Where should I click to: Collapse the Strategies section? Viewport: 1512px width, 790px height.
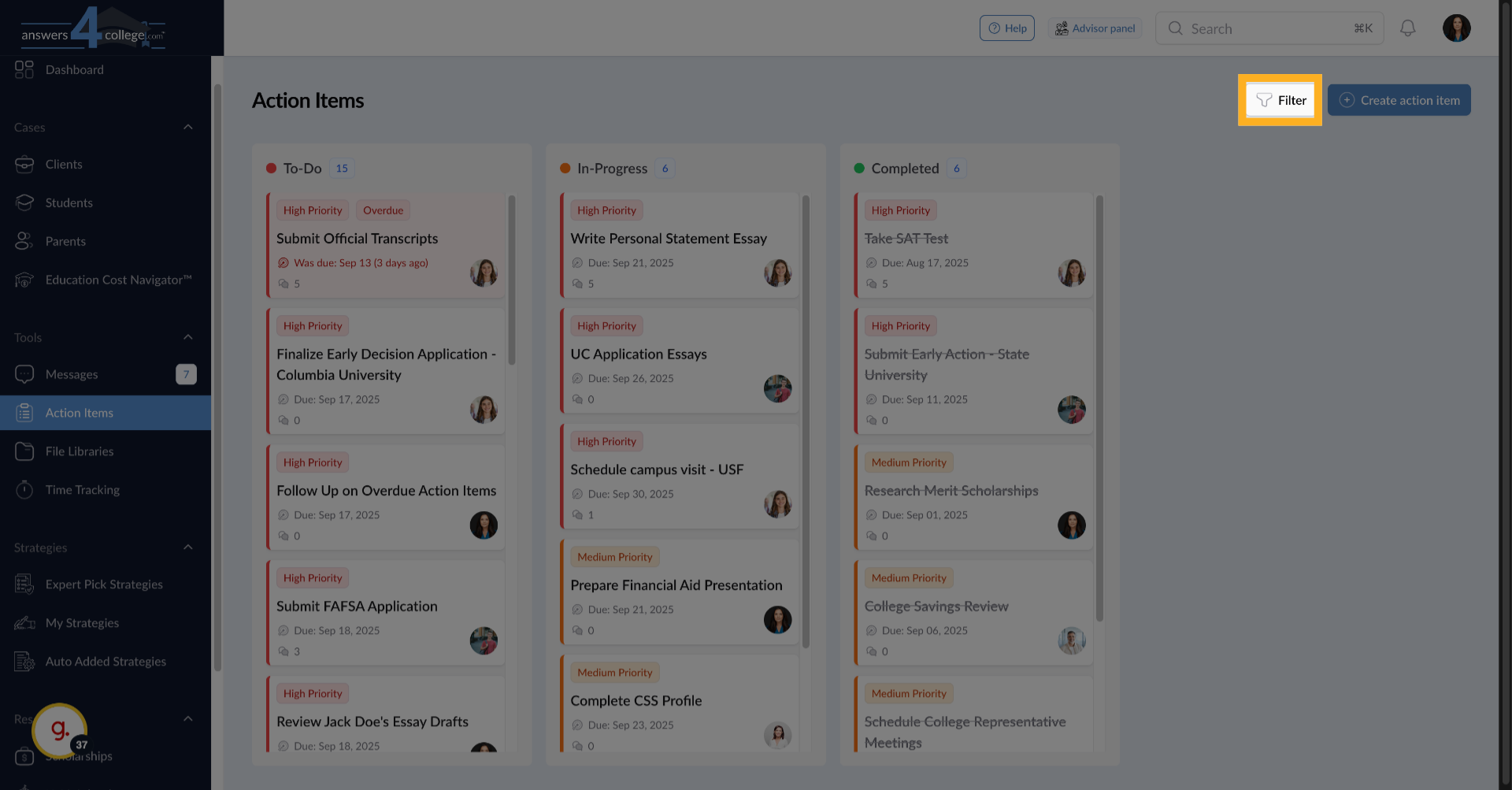click(x=187, y=547)
